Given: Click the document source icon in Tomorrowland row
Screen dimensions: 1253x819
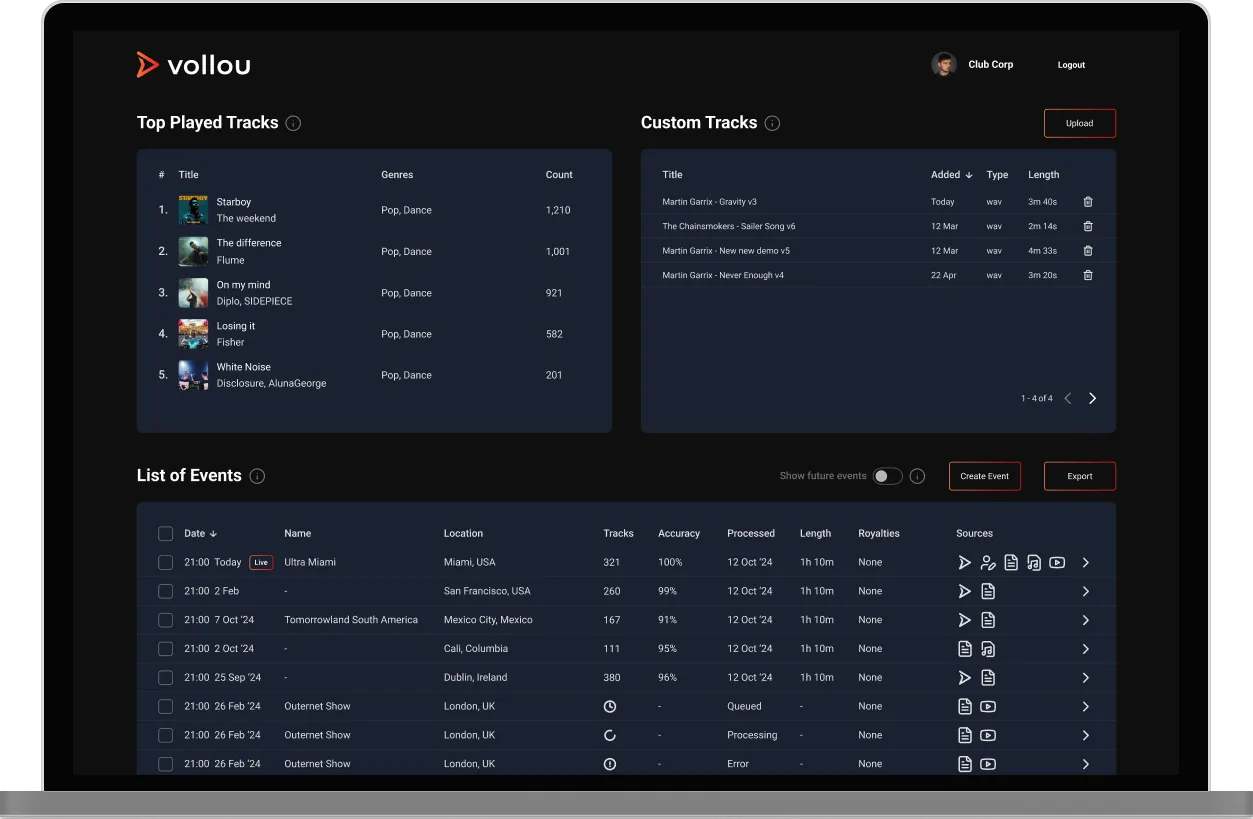Looking at the screenshot, I should coord(988,620).
